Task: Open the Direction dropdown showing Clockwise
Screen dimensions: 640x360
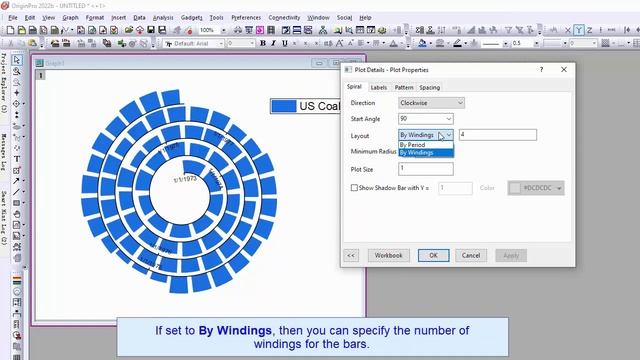Action: tap(431, 103)
